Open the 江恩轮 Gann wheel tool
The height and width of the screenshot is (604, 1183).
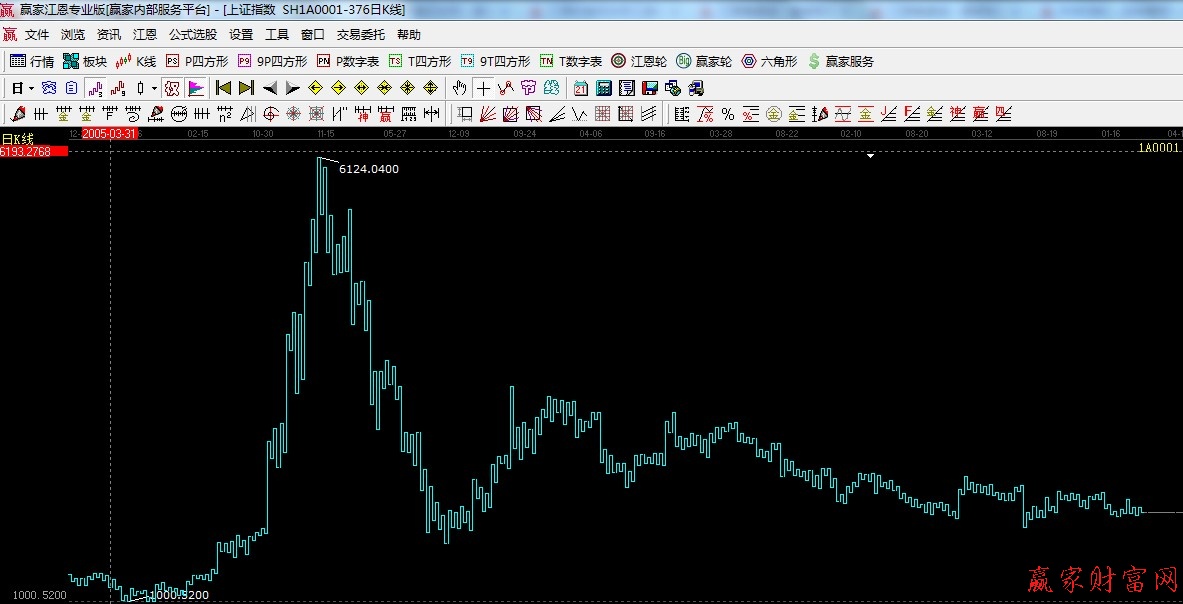click(x=637, y=61)
